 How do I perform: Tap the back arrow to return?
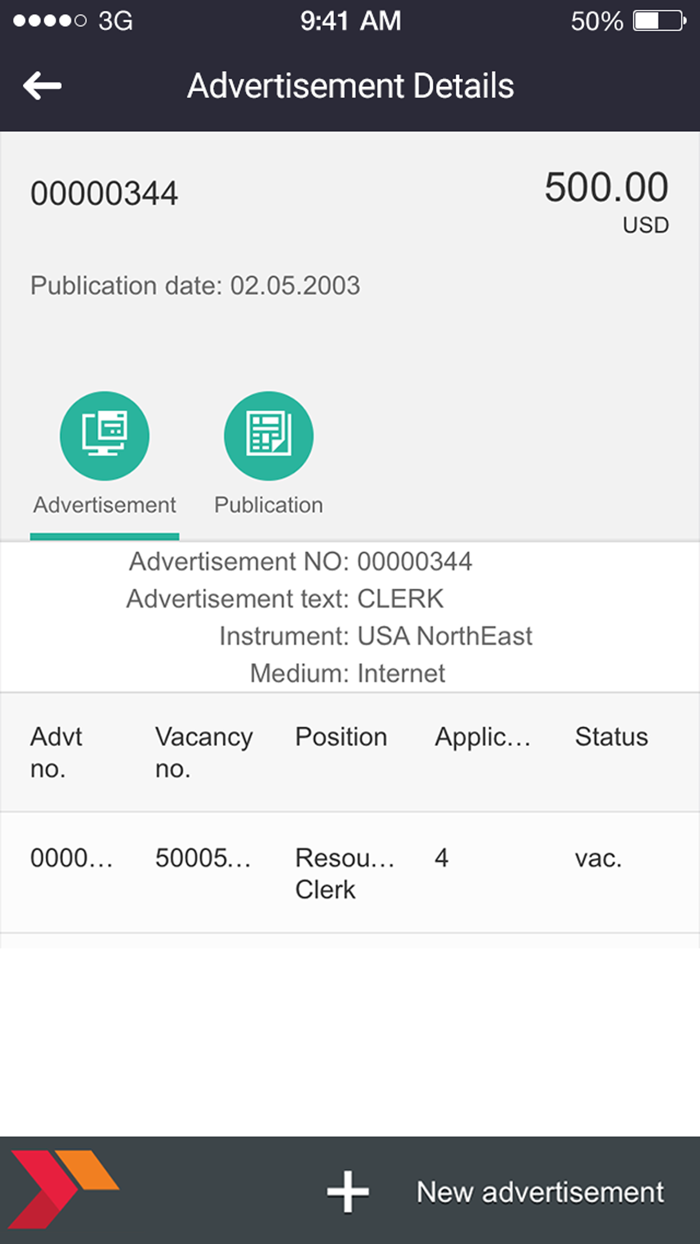pyautogui.click(x=41, y=86)
